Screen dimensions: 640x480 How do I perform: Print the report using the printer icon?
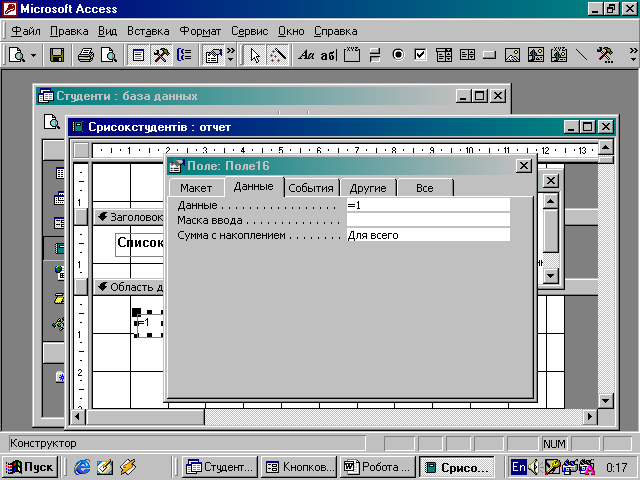point(86,55)
